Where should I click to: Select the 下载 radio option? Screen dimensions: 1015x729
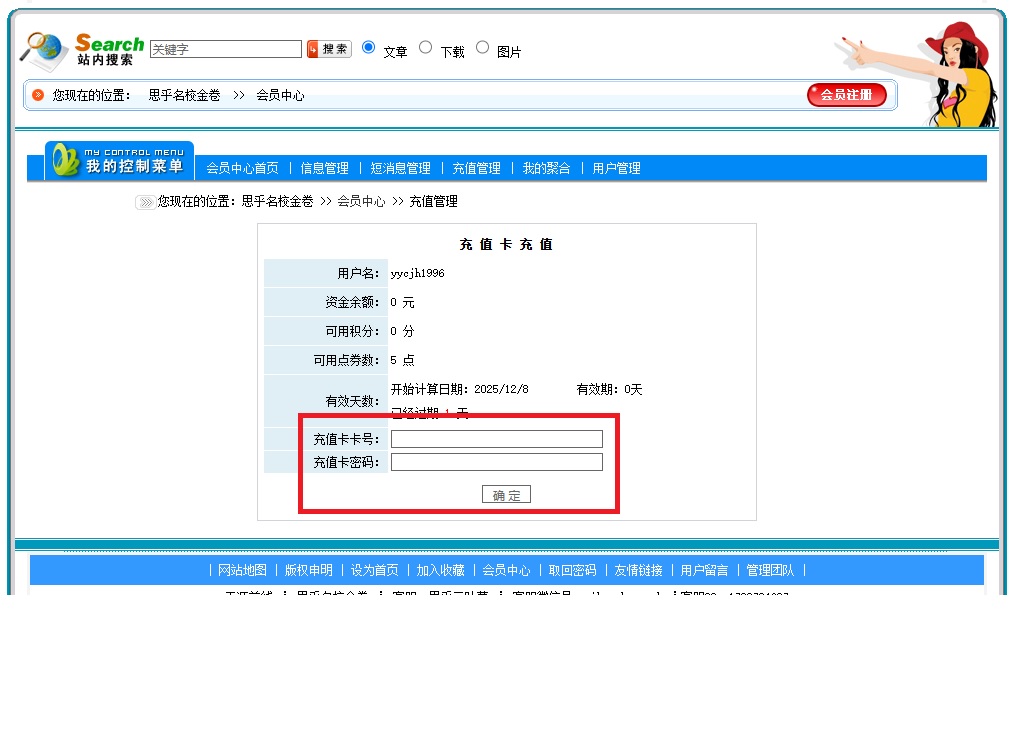(x=425, y=47)
